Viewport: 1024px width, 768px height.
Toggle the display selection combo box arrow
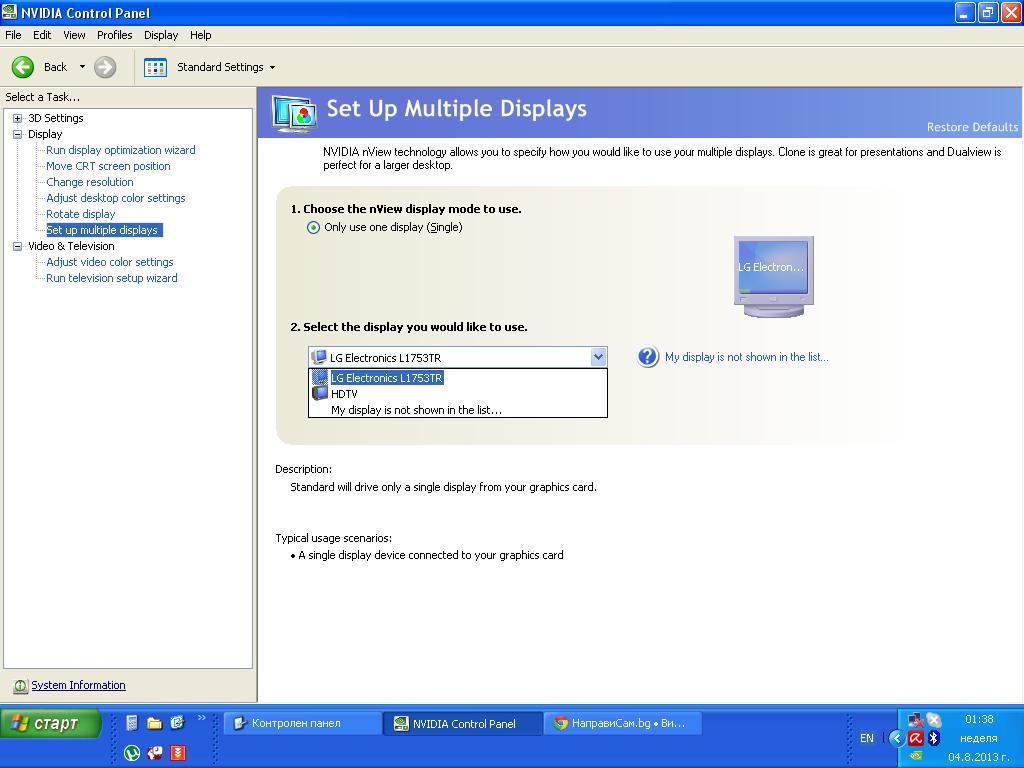coord(598,357)
